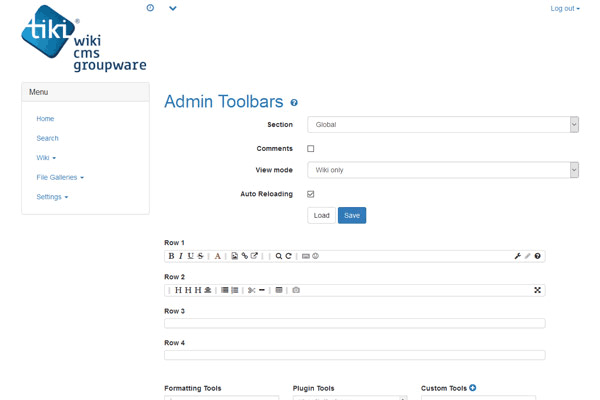Click the empty Row 3 toolbar field
Viewport: 600px width, 400px height.
[354, 323]
